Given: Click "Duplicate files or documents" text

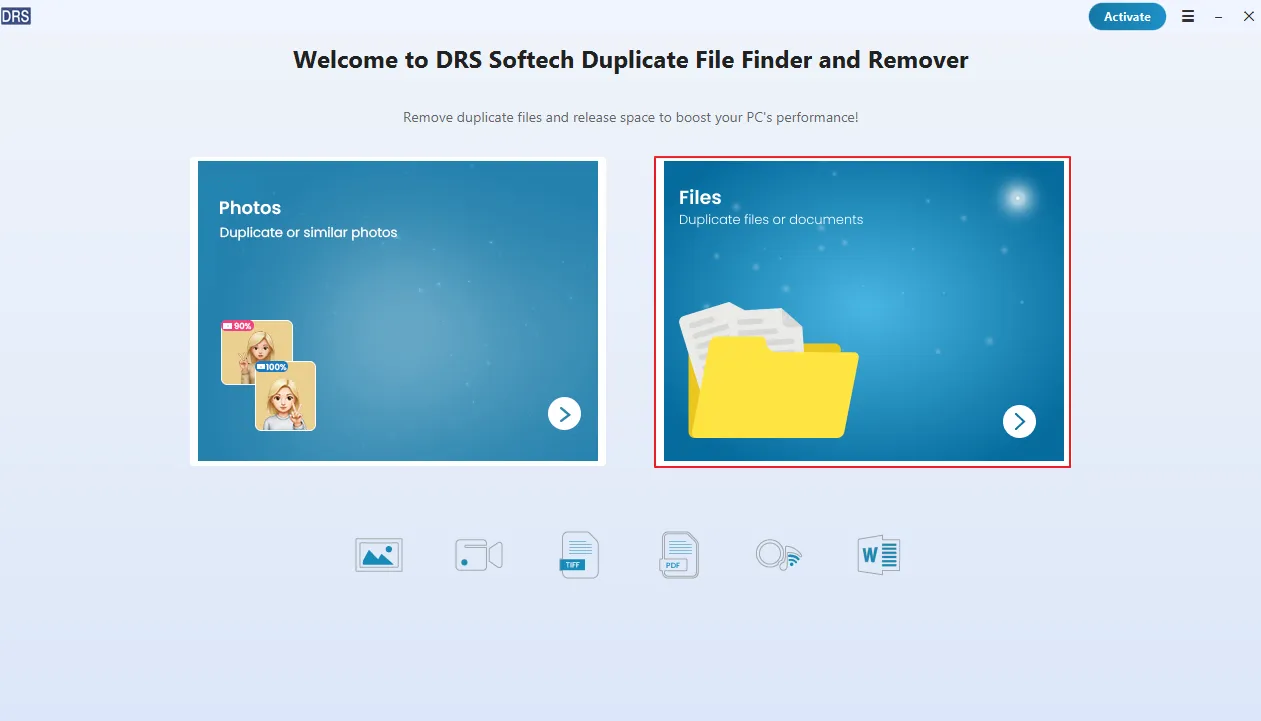Looking at the screenshot, I should coord(771,219).
